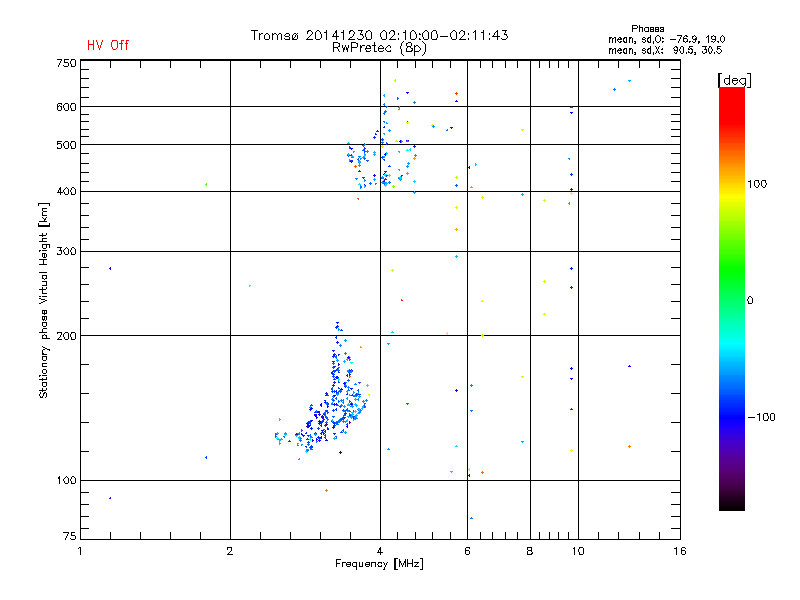Click the y-axis tick label 300
The height and width of the screenshot is (600, 800).
[66, 252]
